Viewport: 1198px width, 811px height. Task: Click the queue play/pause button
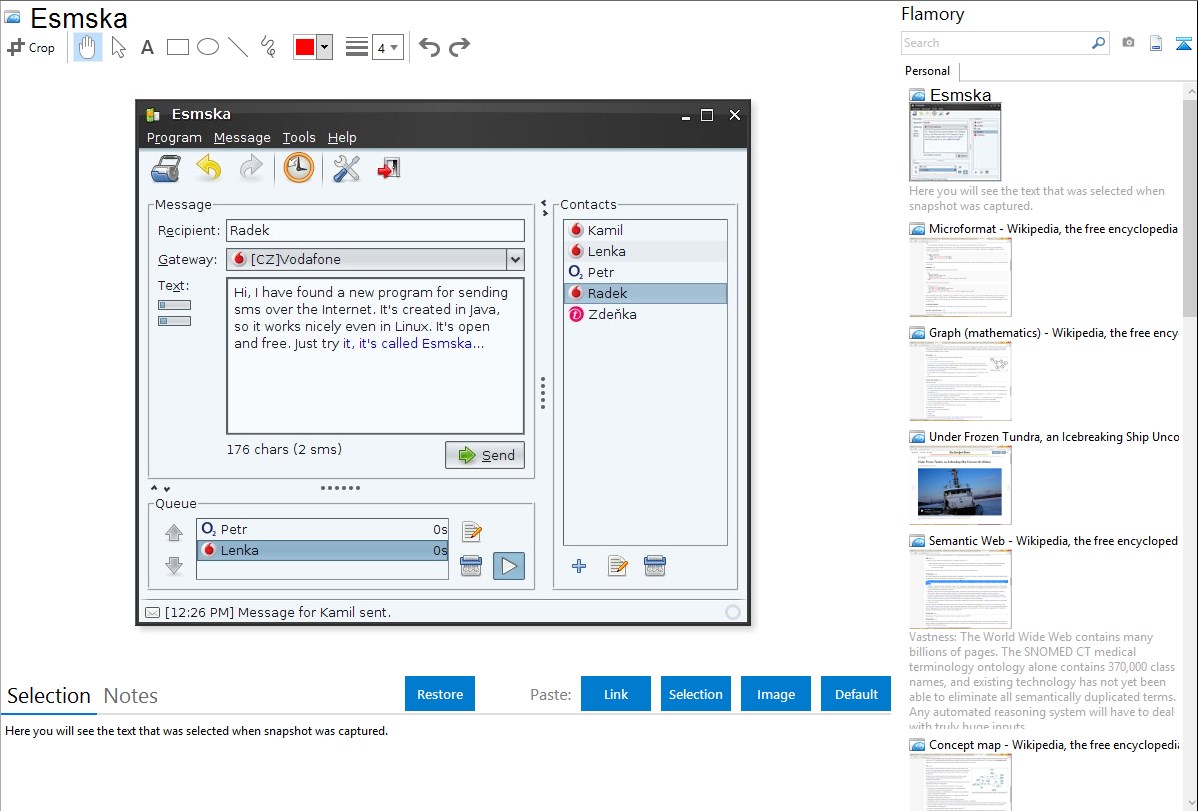click(509, 566)
